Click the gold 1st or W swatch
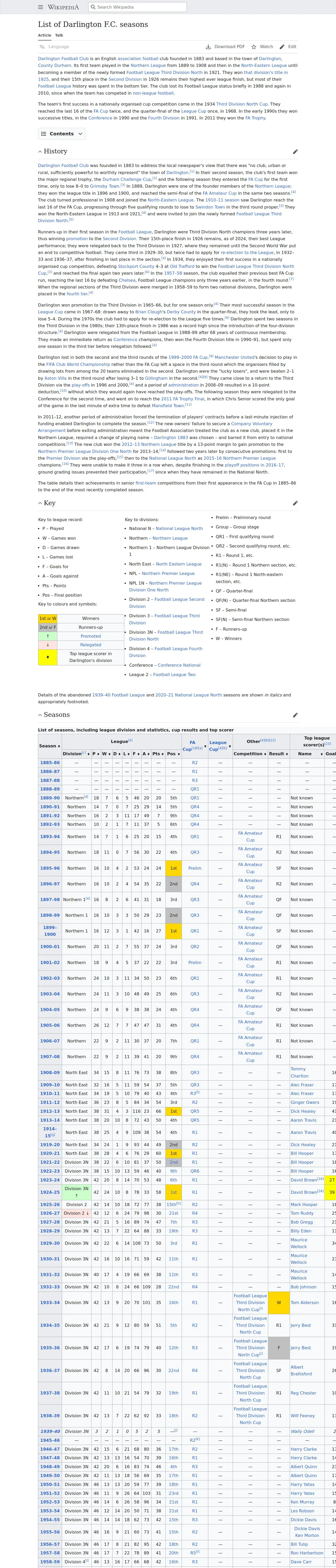The width and height of the screenshot is (336, 1568). (48, 618)
